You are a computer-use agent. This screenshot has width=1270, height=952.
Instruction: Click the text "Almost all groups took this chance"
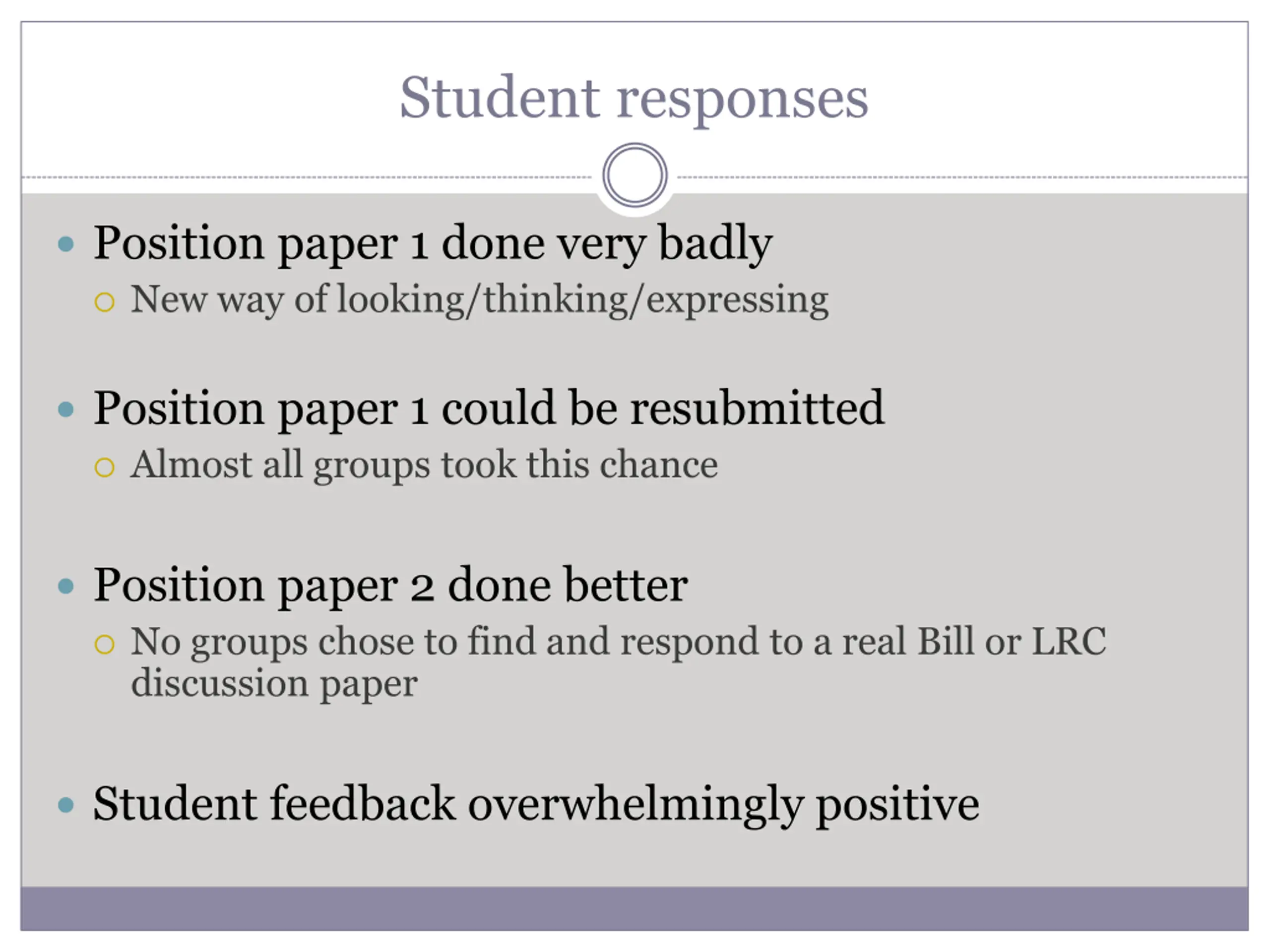pyautogui.click(x=424, y=464)
